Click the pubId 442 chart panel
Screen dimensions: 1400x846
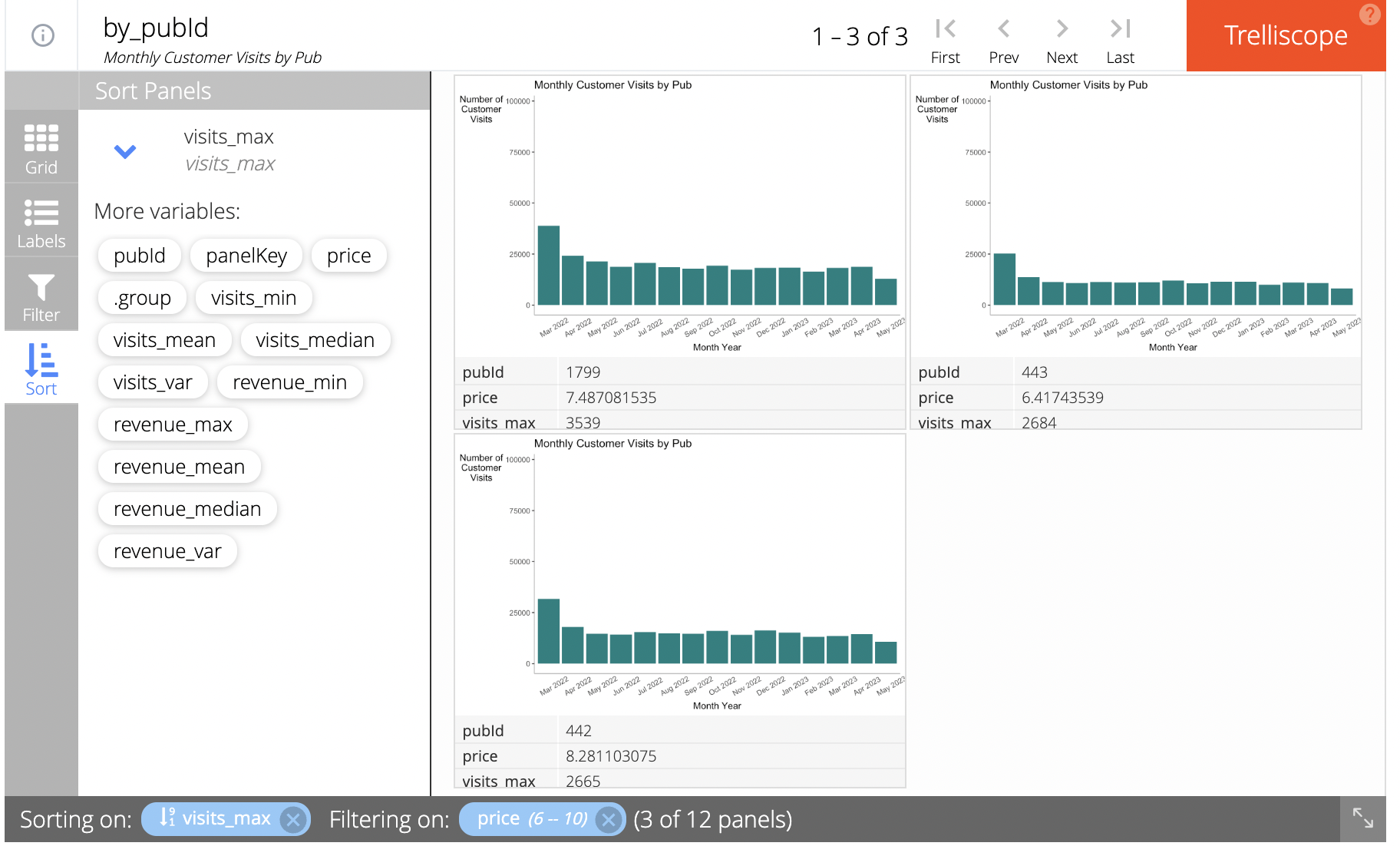click(x=680, y=575)
